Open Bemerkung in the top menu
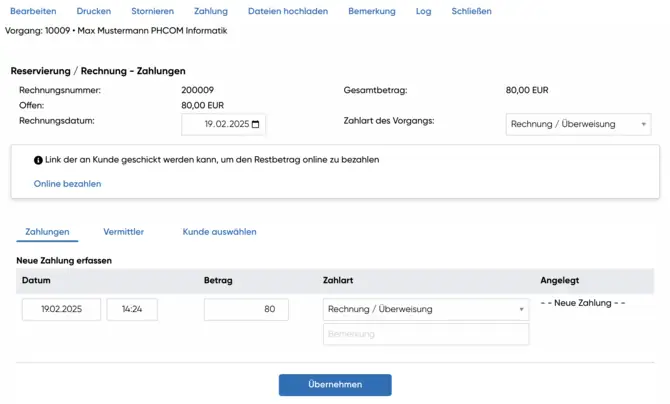The width and height of the screenshot is (670, 404). 371,11
